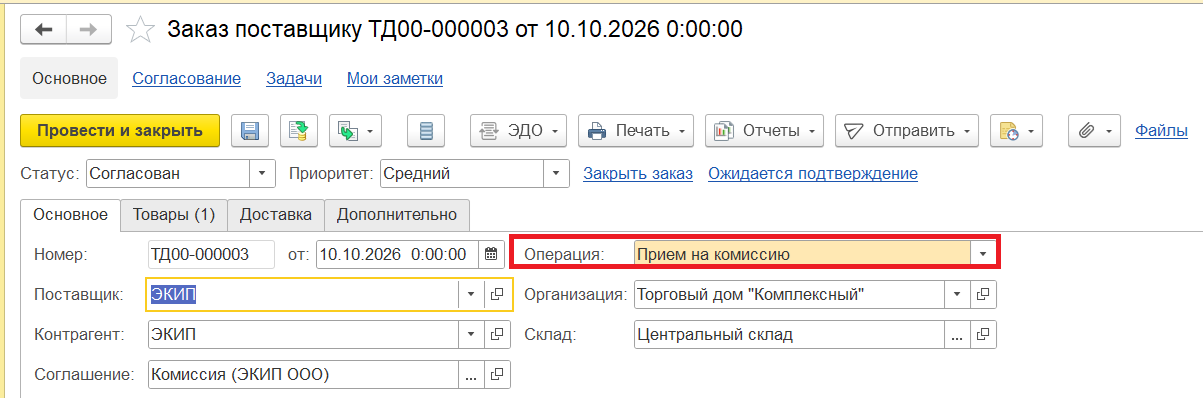
Task: Click the Соглашение ellipsis select button
Action: click(x=472, y=374)
